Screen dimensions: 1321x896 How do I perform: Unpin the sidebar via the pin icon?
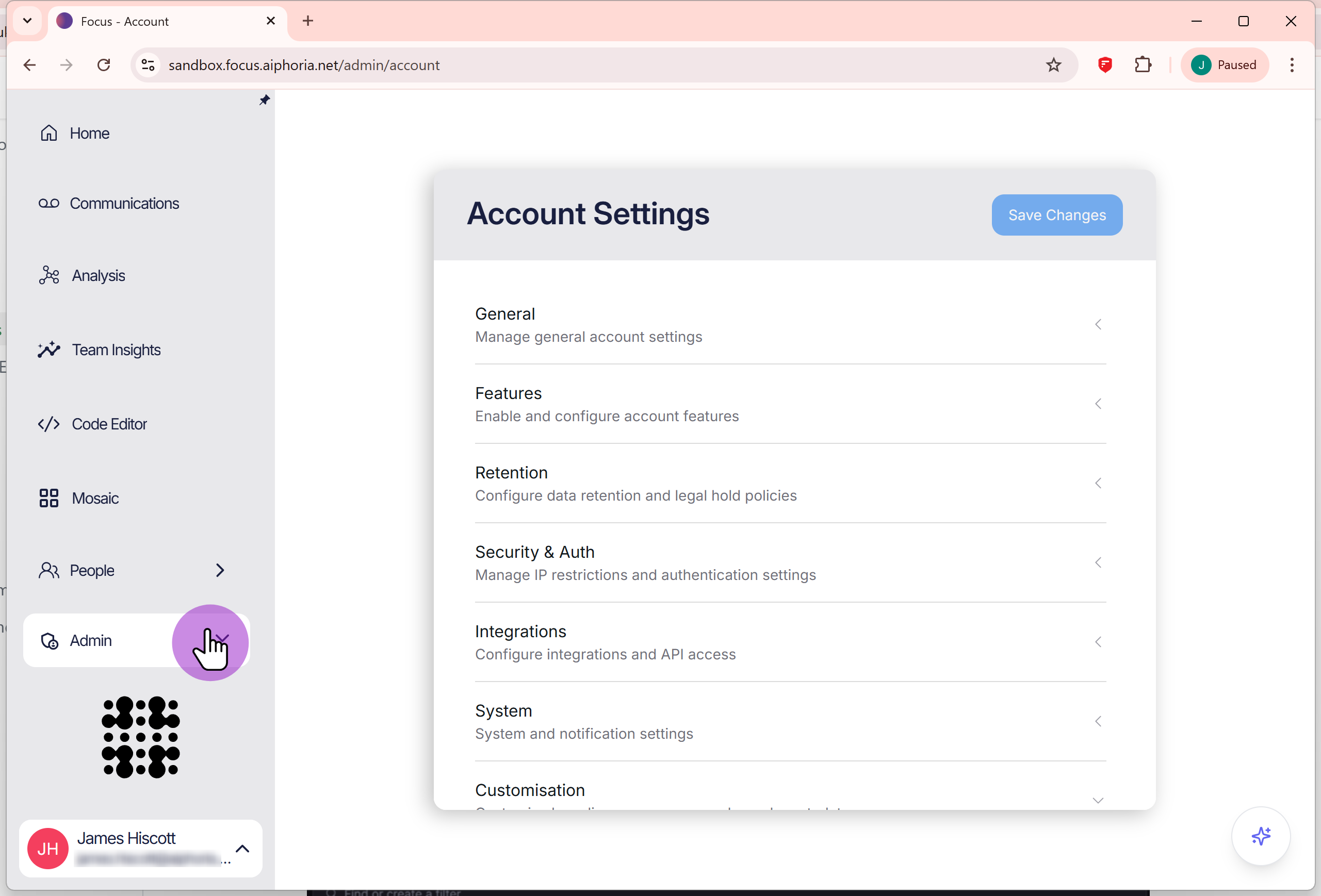(x=264, y=100)
